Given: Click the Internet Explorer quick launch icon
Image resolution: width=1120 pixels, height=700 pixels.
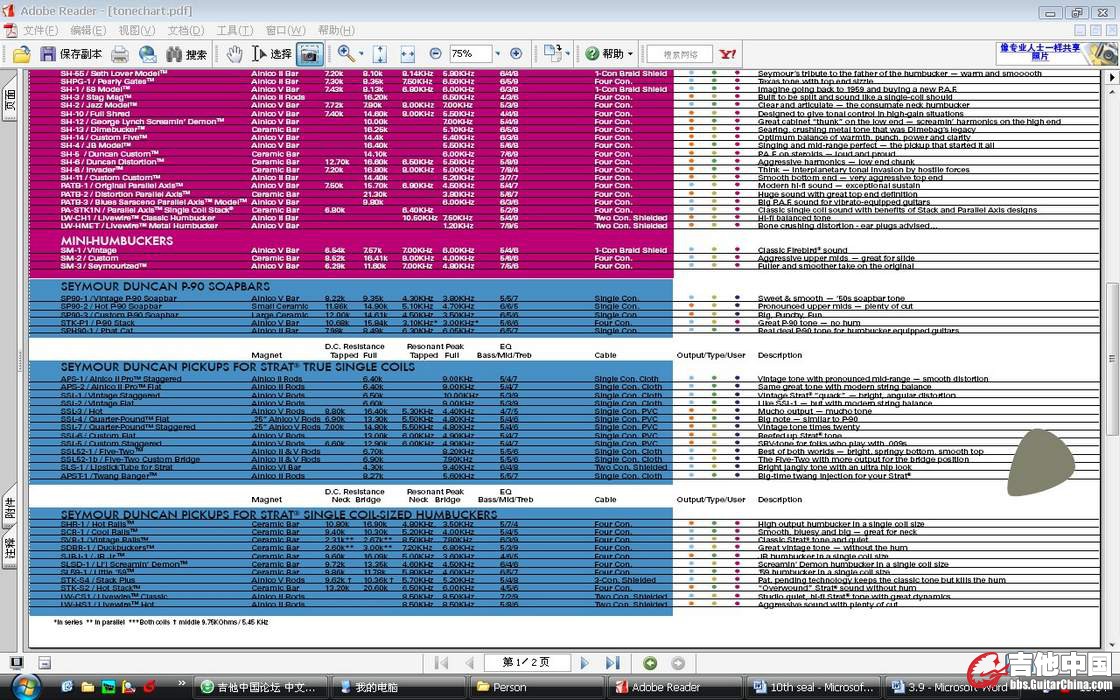Looking at the screenshot, I should tap(67, 686).
